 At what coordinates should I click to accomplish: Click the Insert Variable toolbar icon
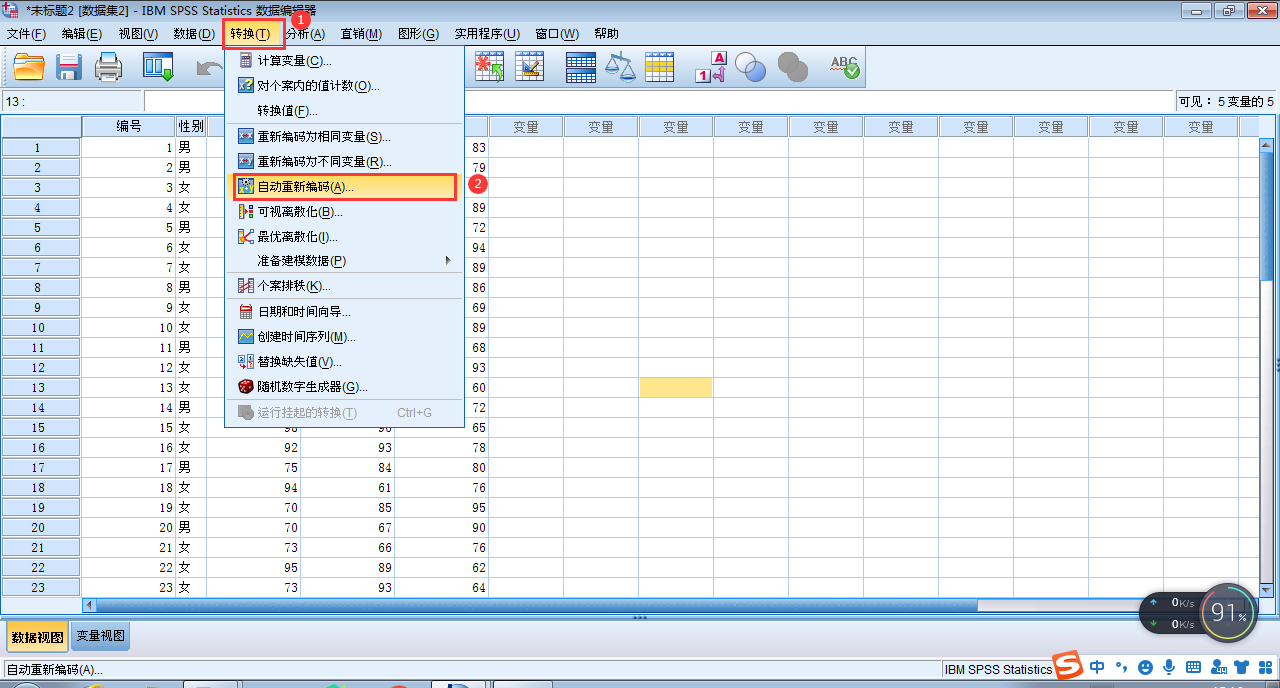(529, 67)
